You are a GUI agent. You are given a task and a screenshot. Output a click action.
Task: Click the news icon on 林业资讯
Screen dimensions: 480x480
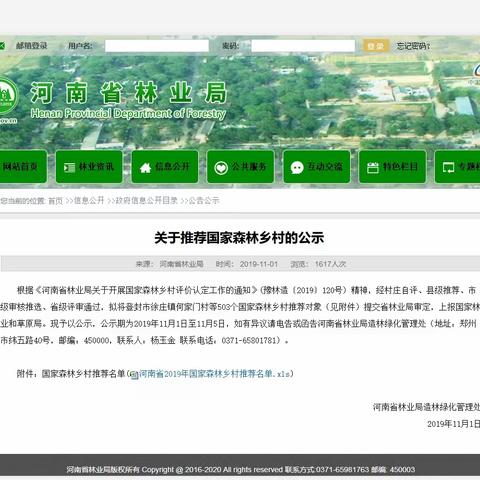point(69,167)
